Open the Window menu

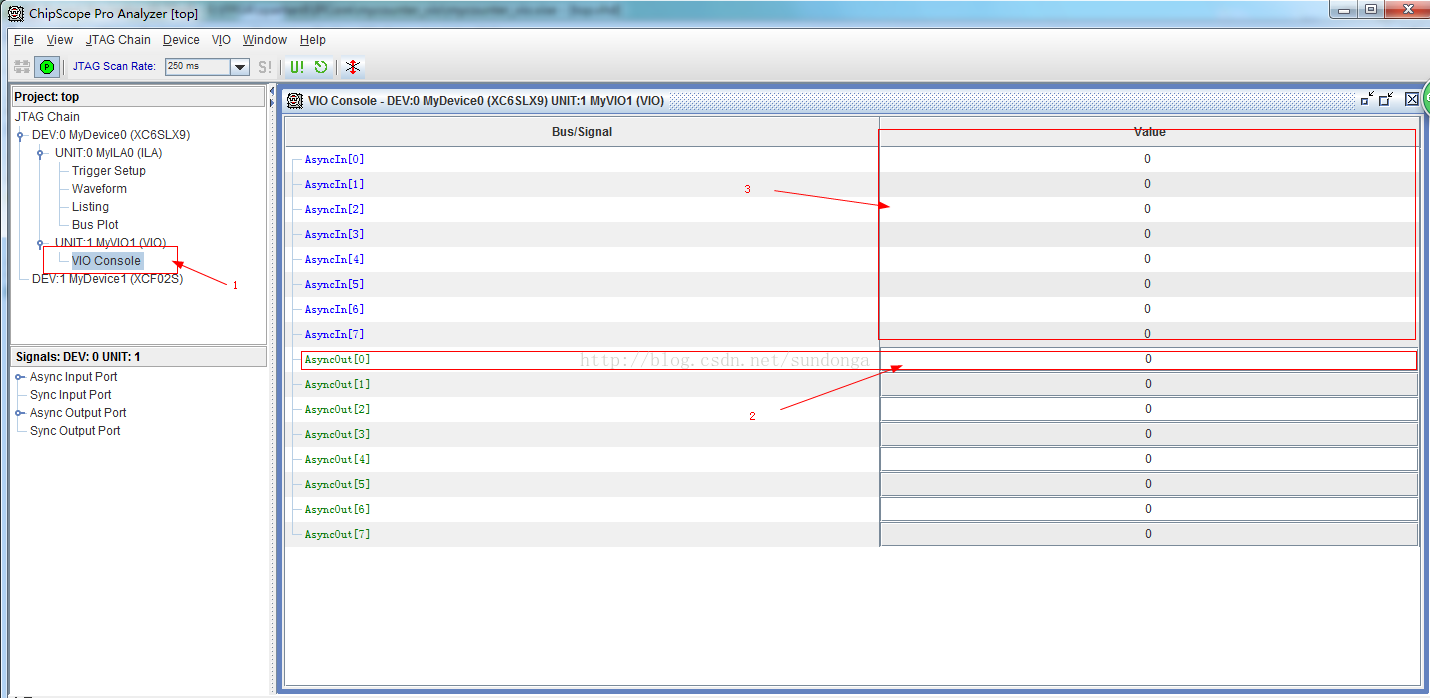point(265,40)
